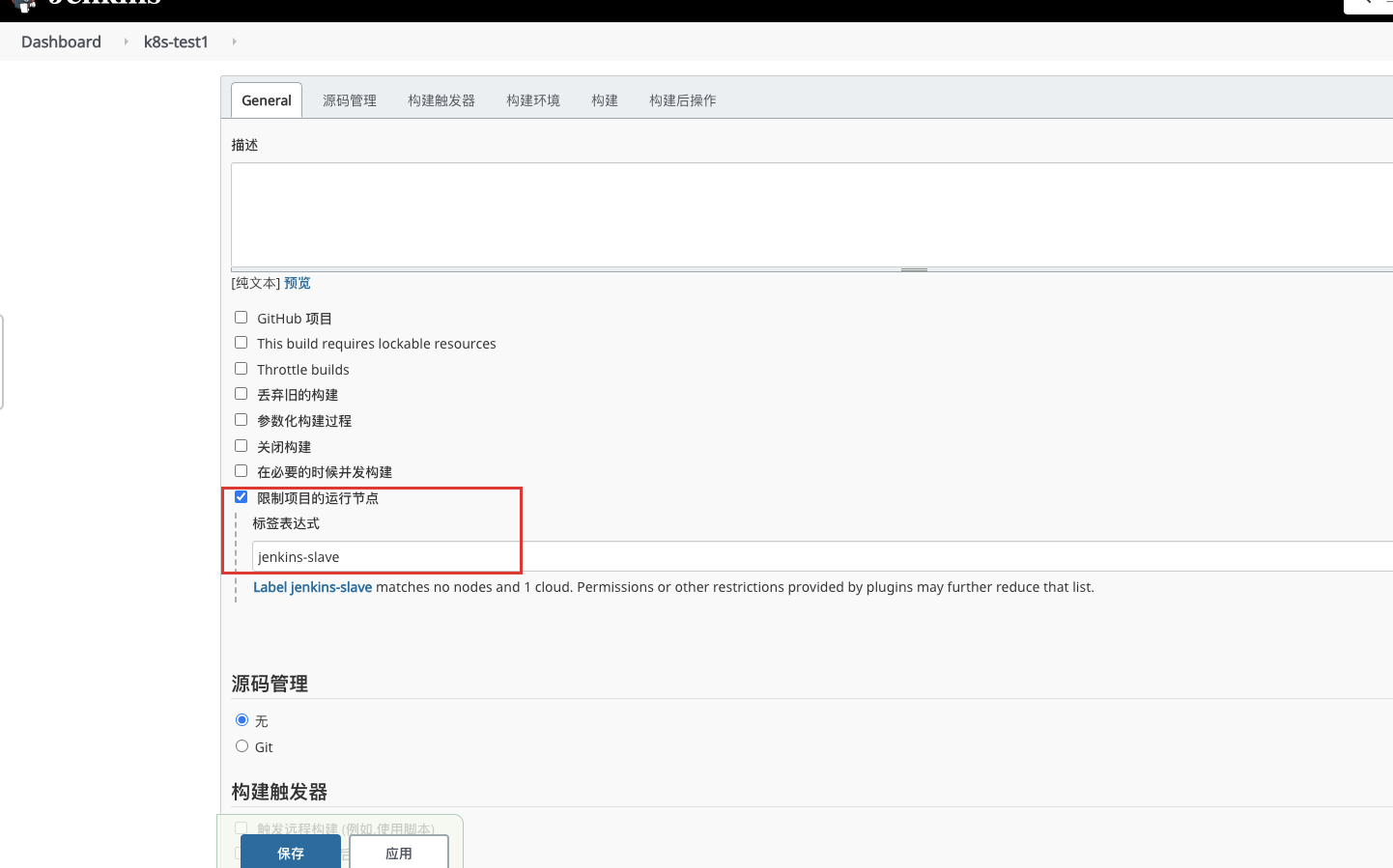Click the 标签表达式 input with jenkins-slave
Image resolution: width=1393 pixels, height=868 pixels.
tap(822, 557)
